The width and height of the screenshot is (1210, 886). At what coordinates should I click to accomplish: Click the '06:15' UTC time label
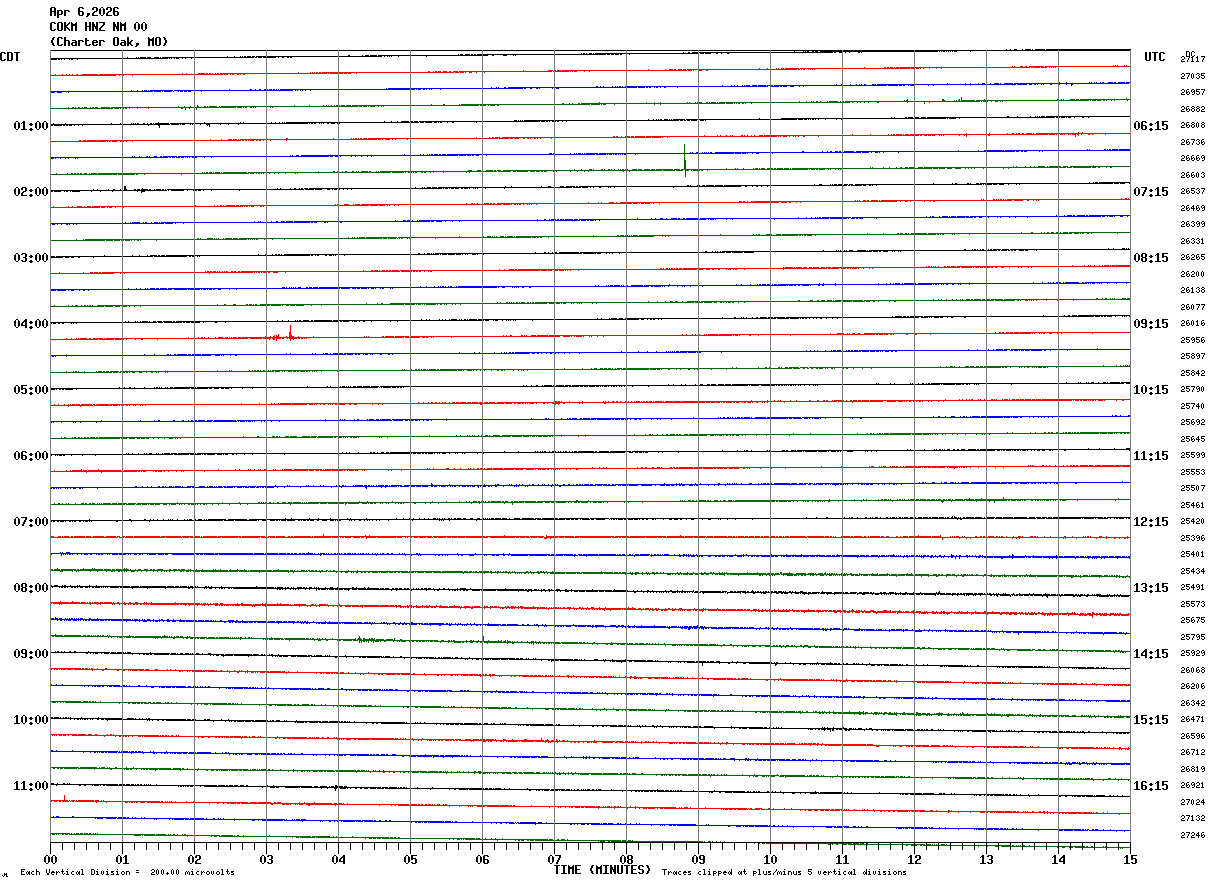1151,126
